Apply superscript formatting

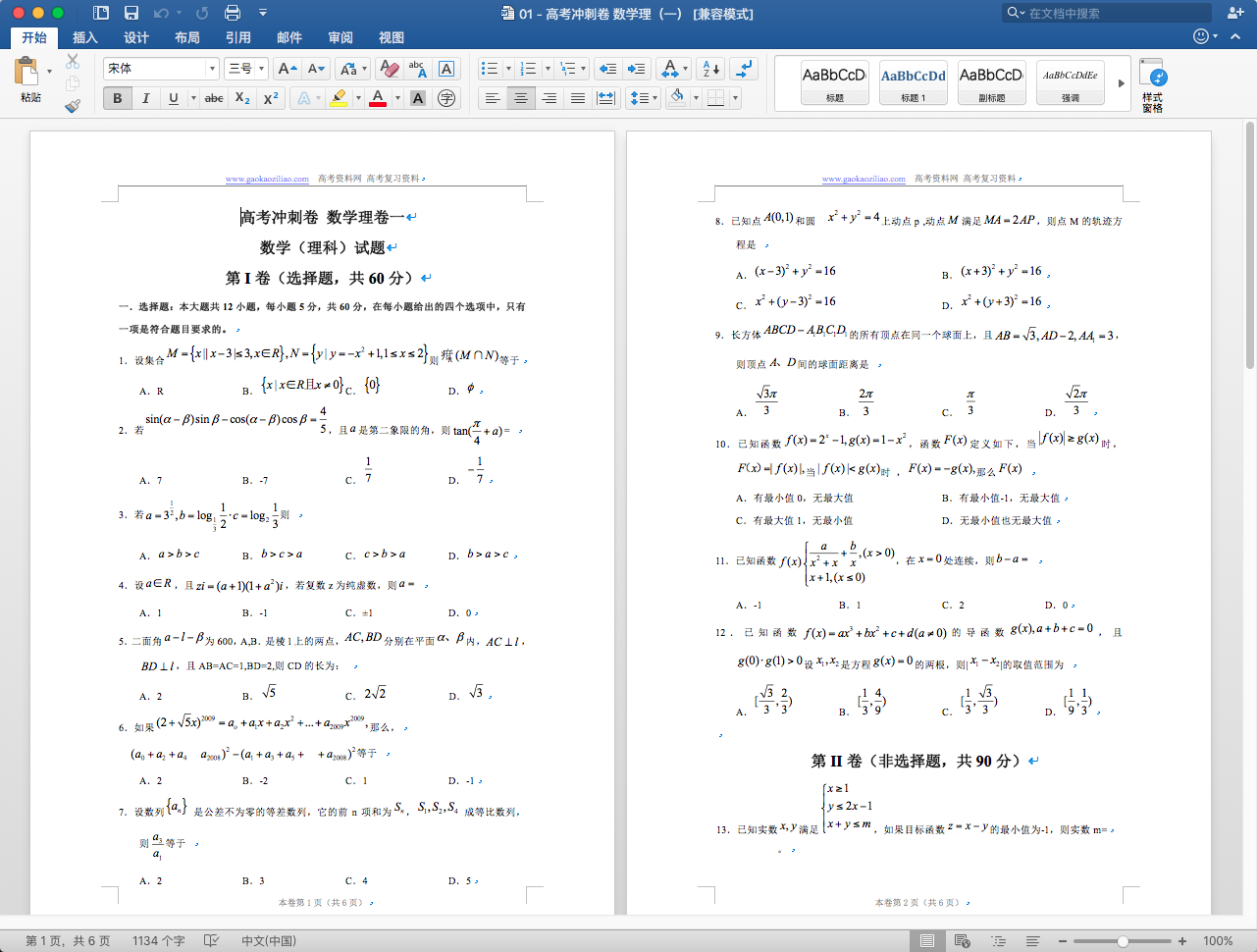coord(271,98)
